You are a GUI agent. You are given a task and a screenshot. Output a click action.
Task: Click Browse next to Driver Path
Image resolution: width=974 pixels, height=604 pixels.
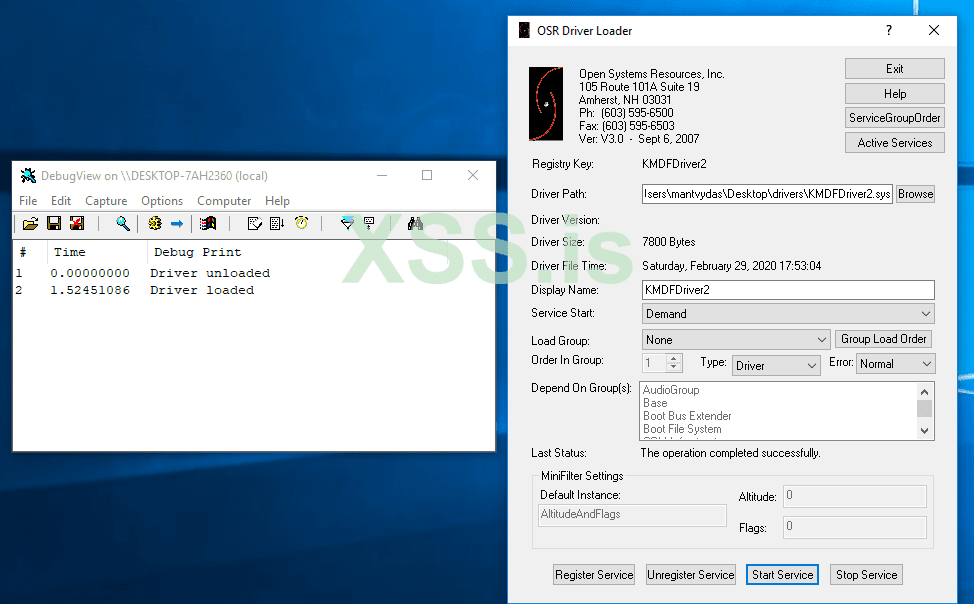[x=915, y=194]
